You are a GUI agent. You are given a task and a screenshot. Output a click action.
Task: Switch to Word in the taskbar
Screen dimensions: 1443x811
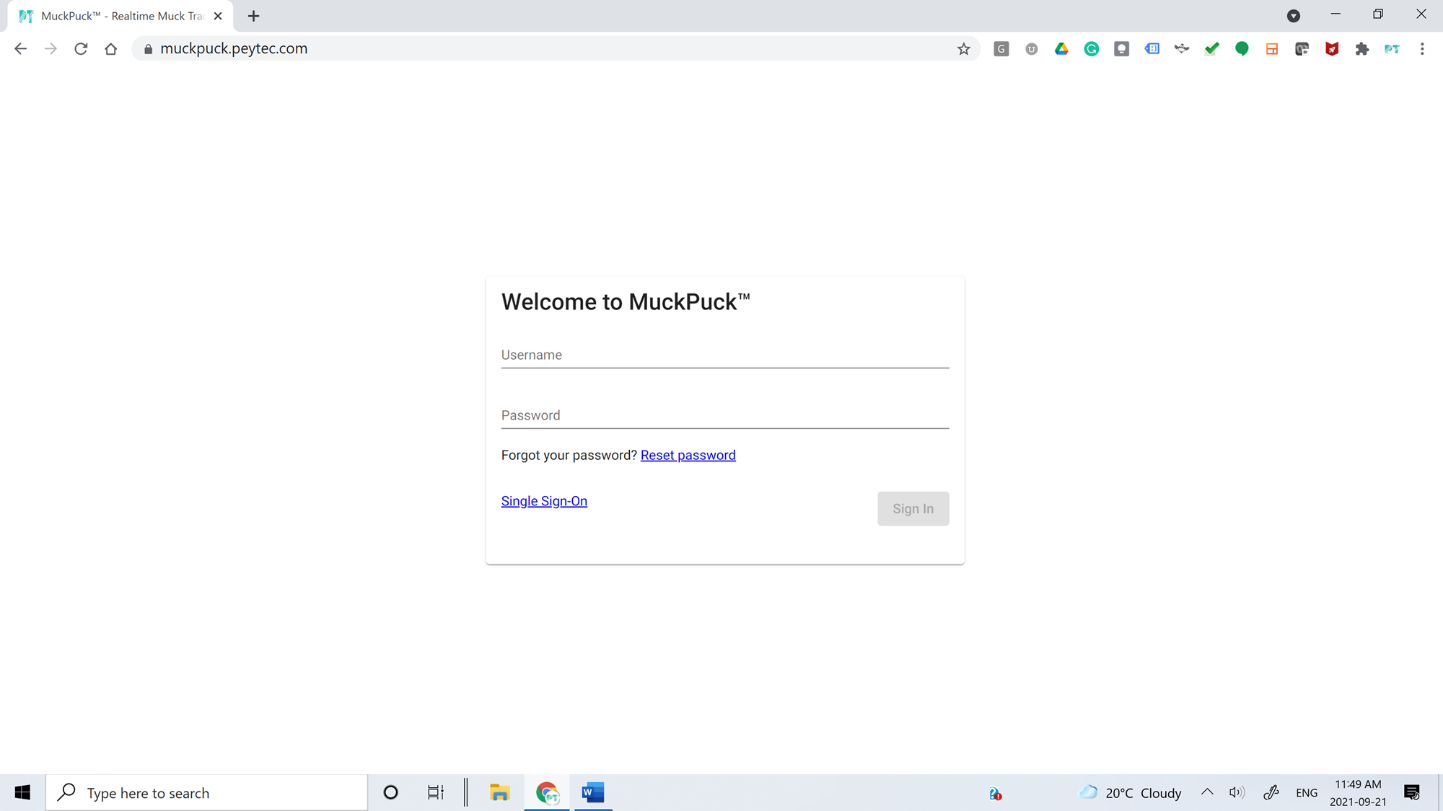point(593,793)
